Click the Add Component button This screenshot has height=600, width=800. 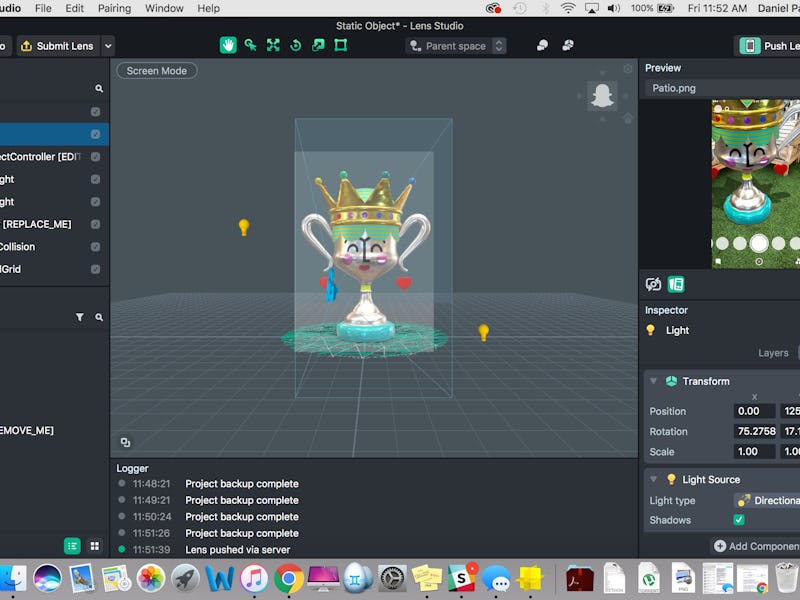tap(756, 546)
